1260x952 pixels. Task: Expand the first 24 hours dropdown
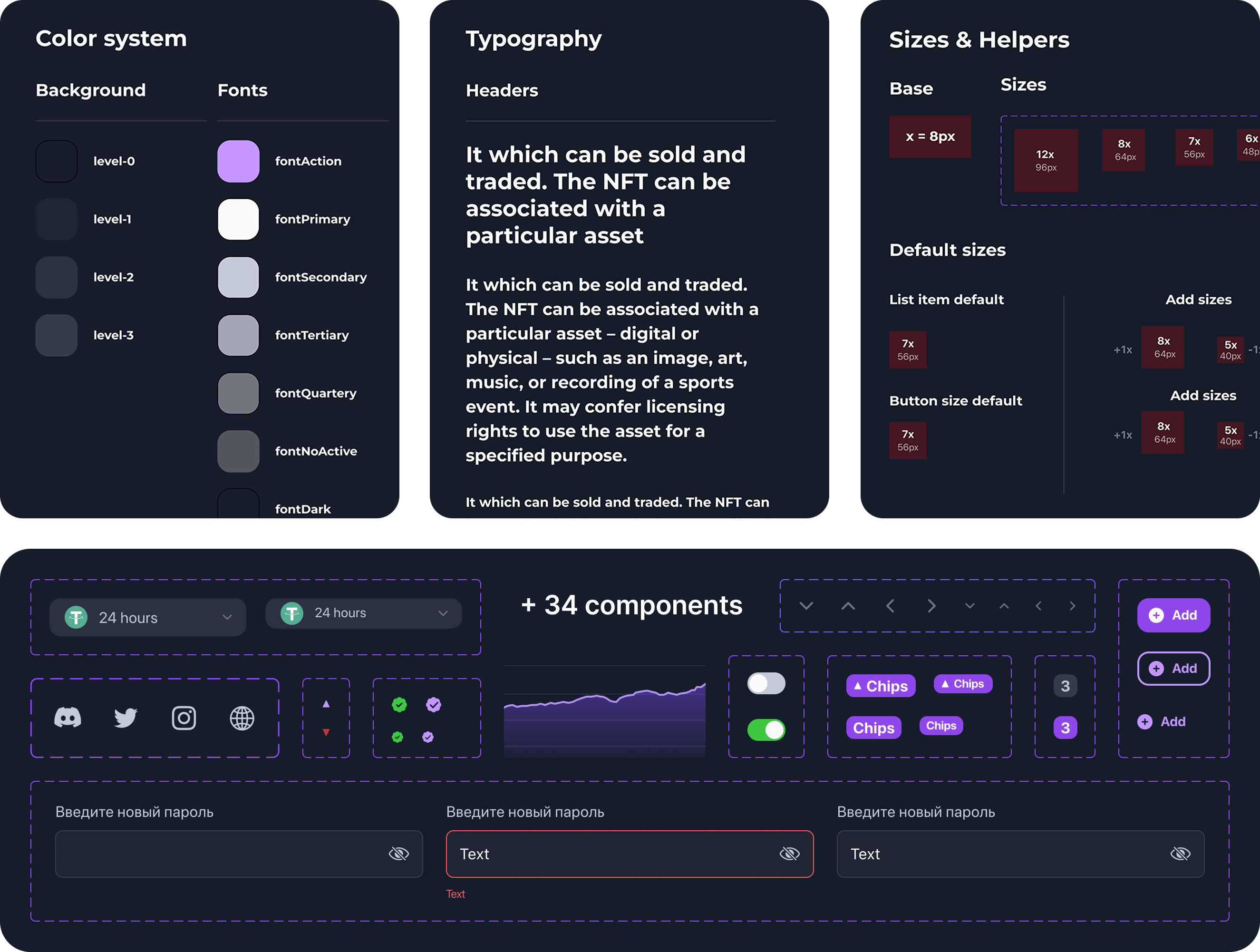148,617
